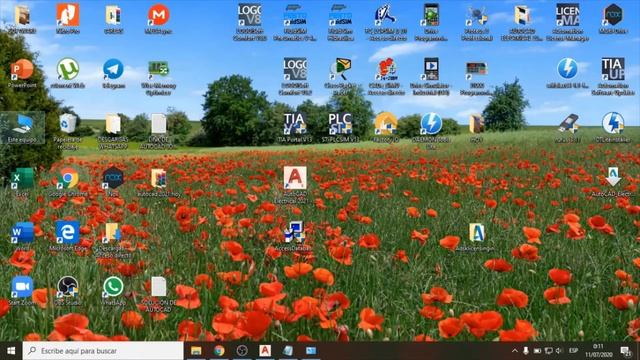Select the AutoCAD_Electr download arrow icon
Screen dimensions: 640x360
pyautogui.click(x=613, y=178)
